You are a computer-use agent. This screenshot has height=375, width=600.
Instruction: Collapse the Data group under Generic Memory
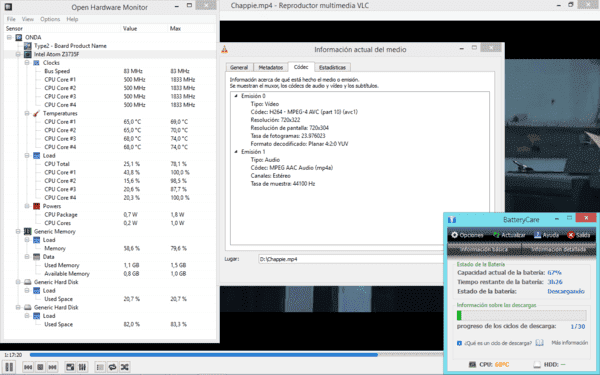coord(27,257)
